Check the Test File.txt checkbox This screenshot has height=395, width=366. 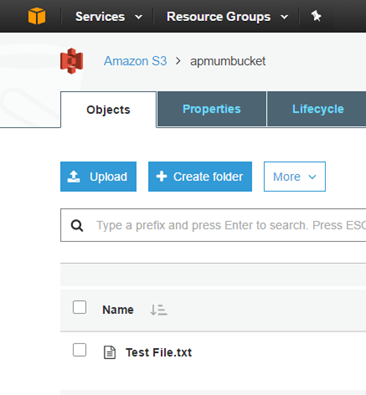80,350
